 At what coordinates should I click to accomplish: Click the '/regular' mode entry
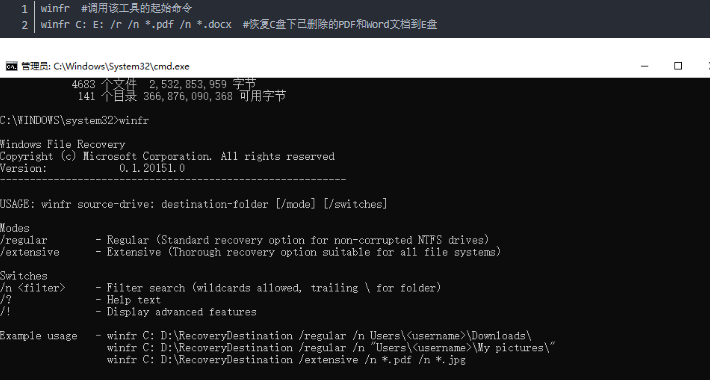click(x=24, y=240)
